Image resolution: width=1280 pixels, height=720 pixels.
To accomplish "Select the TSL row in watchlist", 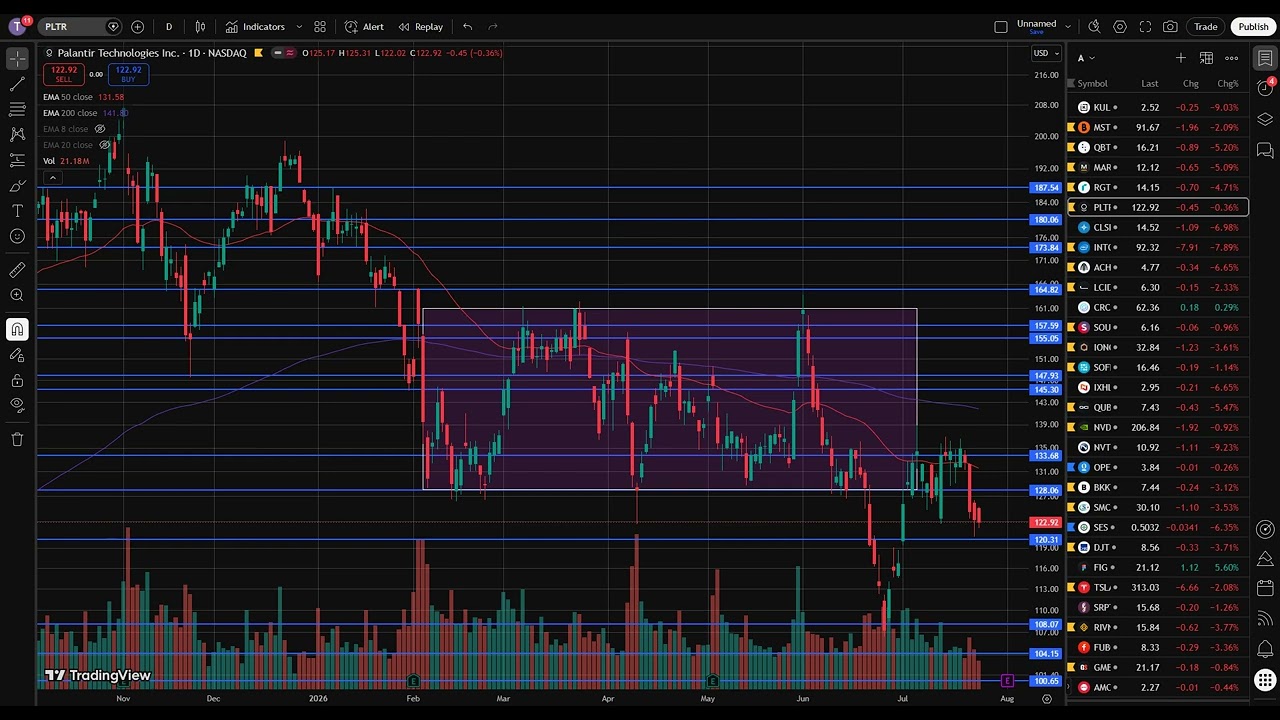I will [x=1157, y=587].
